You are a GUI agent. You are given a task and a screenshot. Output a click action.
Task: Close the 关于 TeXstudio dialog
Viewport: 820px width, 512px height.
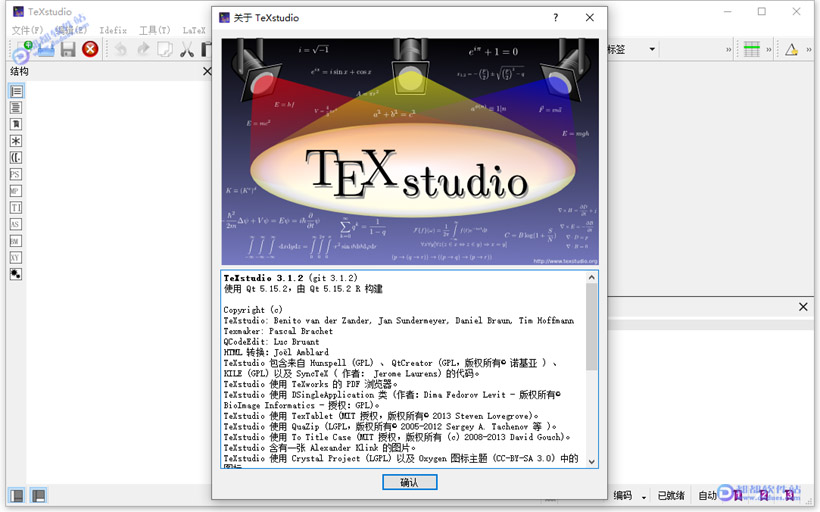pos(589,18)
